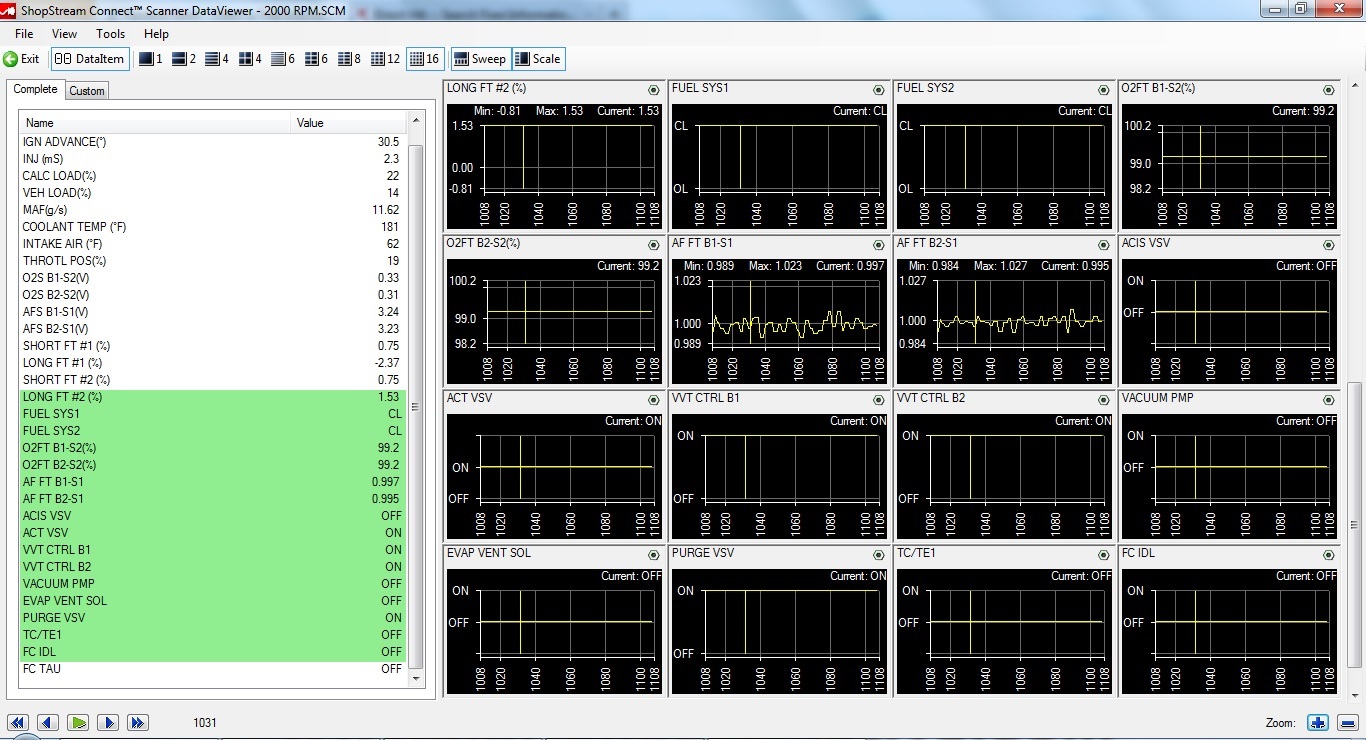Select the MAF(g/s) row
This screenshot has width=1366, height=740.
213,210
